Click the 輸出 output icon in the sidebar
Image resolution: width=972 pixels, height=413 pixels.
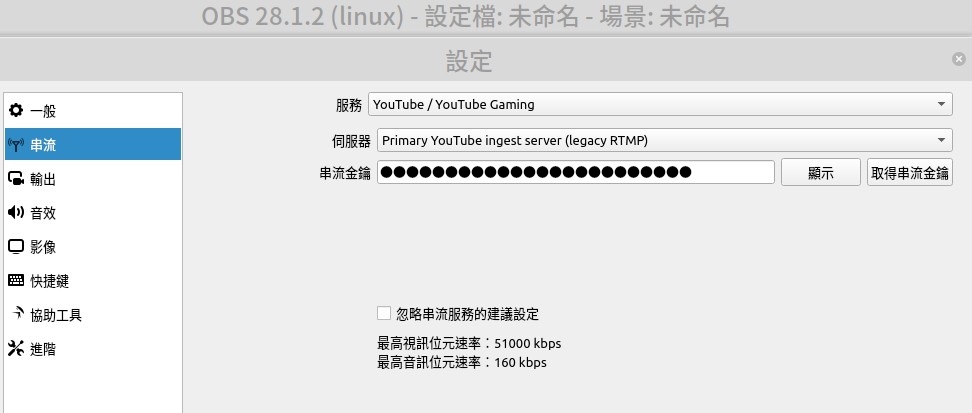click(x=15, y=179)
